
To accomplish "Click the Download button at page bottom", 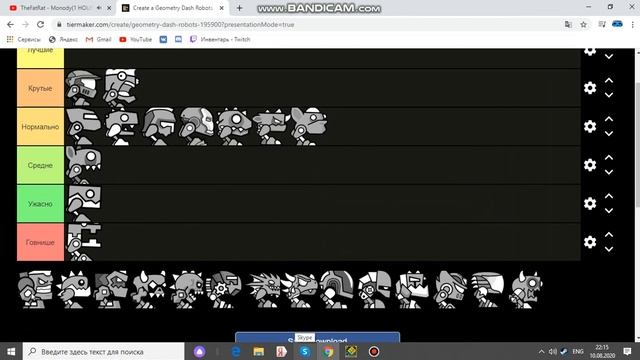I will coord(317,338).
